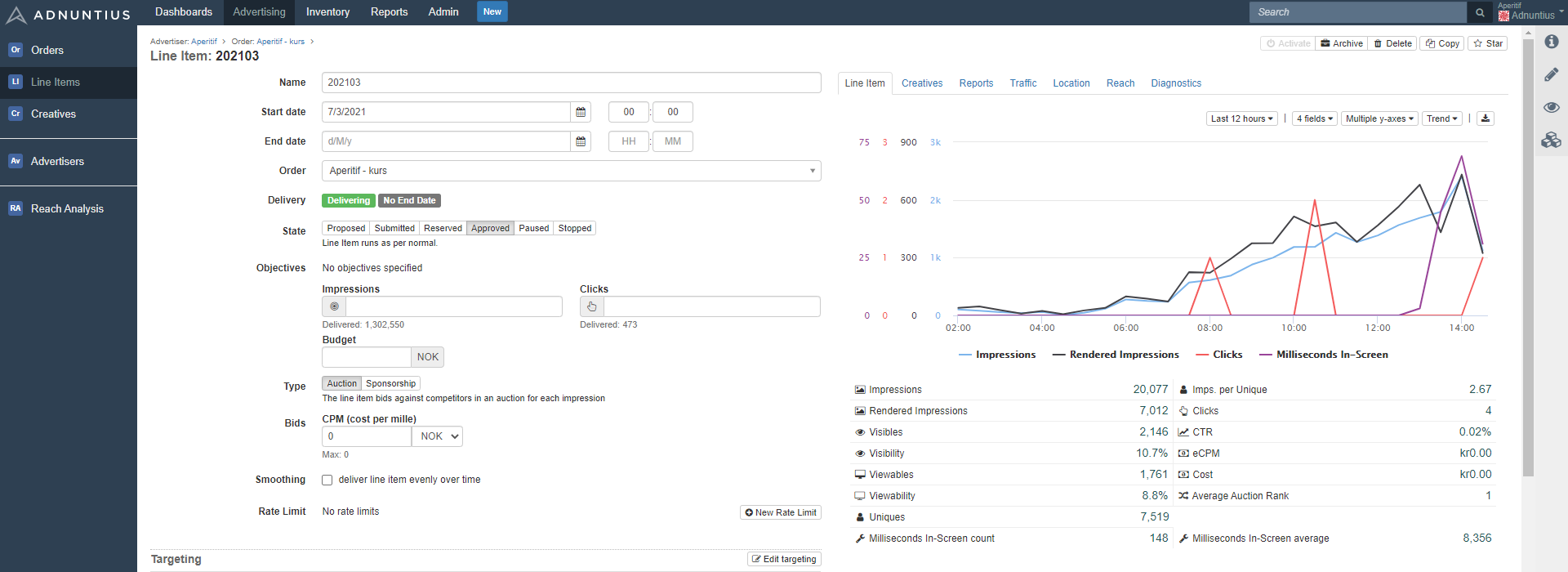This screenshot has width=1568, height=572.
Task: Open the Multiple y-axes dropdown
Action: (x=1379, y=118)
